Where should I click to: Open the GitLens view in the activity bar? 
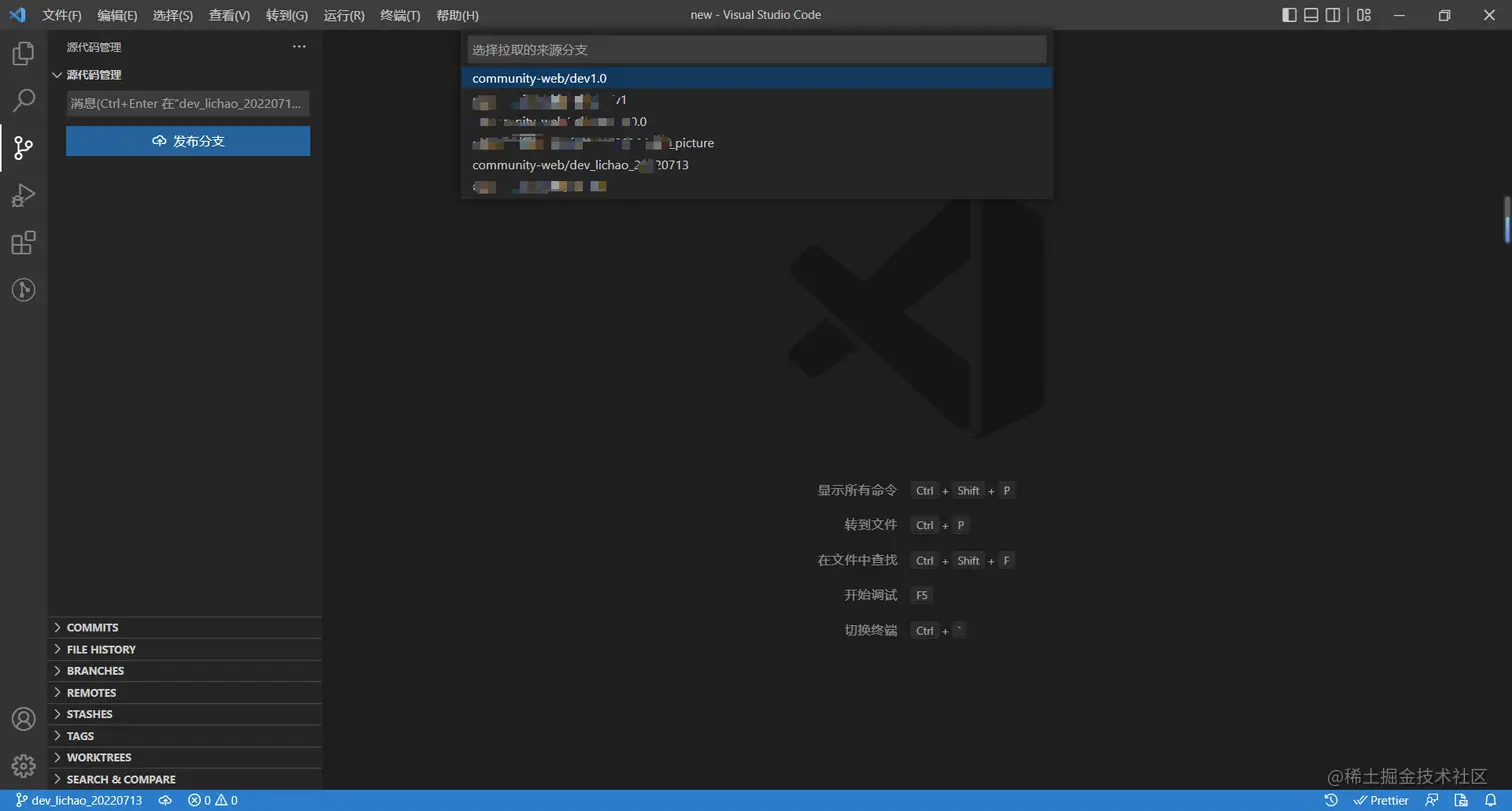(x=23, y=290)
